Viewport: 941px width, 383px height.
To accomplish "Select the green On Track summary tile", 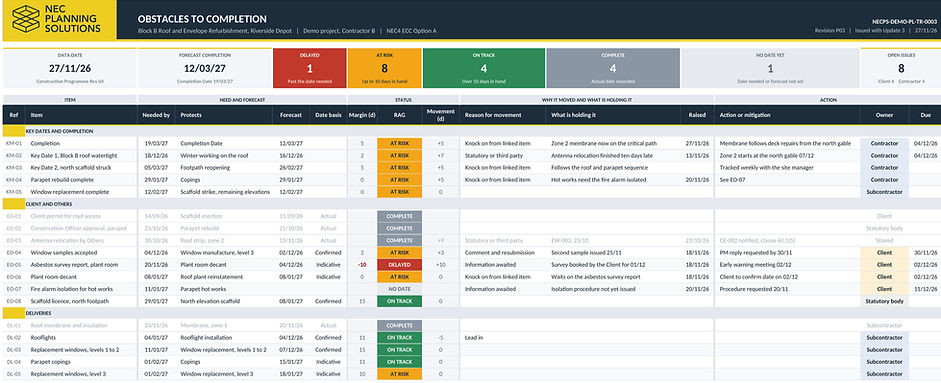I will (x=484, y=68).
